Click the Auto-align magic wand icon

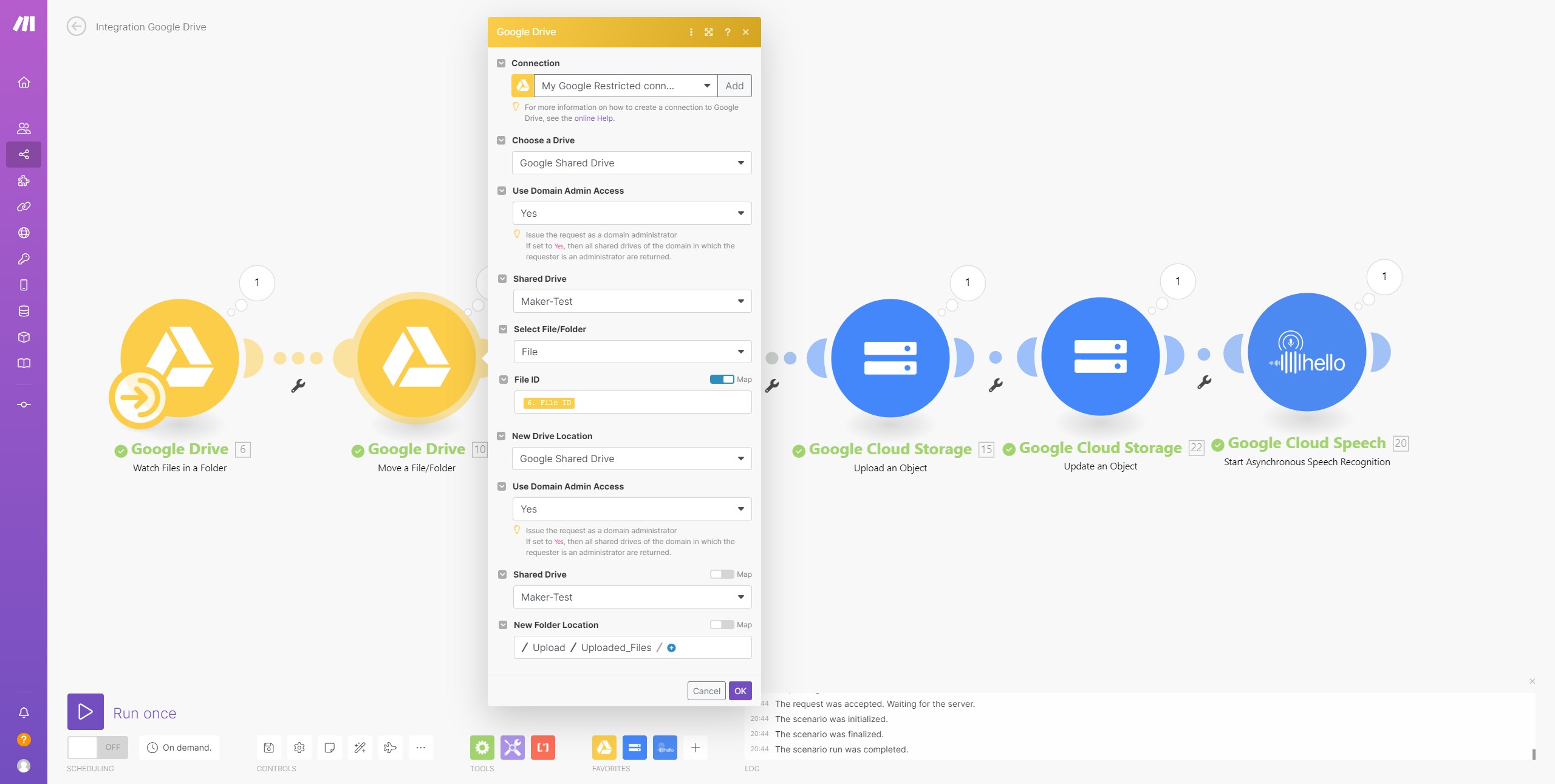coord(360,748)
